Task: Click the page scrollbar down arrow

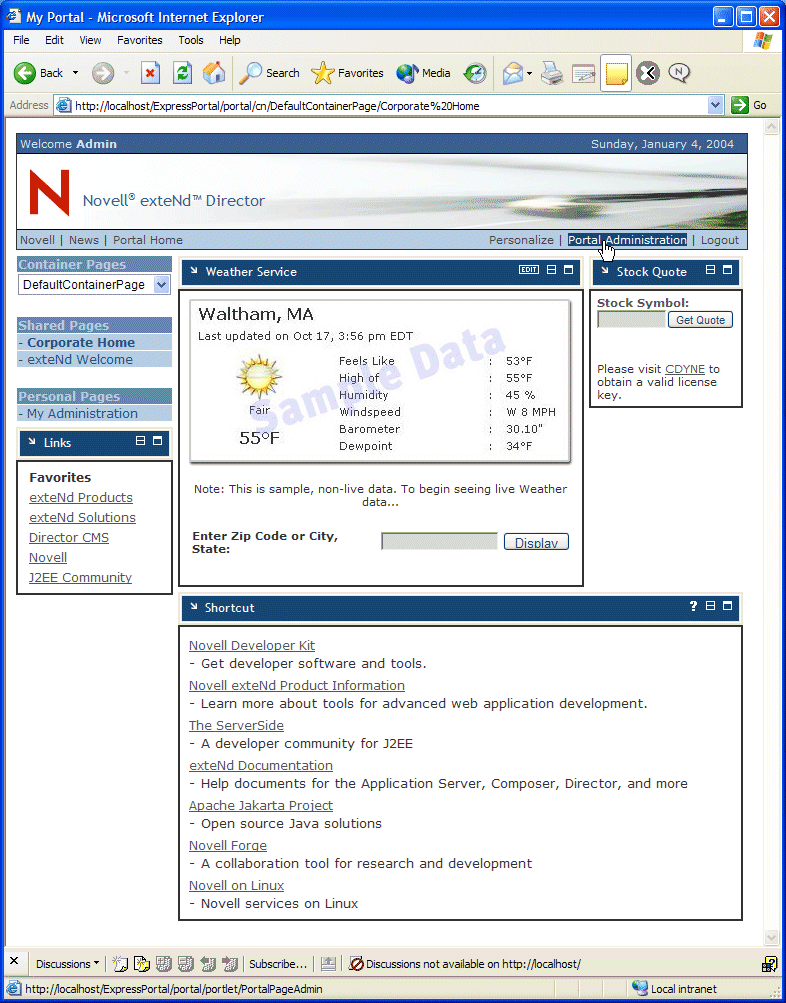Action: click(771, 938)
